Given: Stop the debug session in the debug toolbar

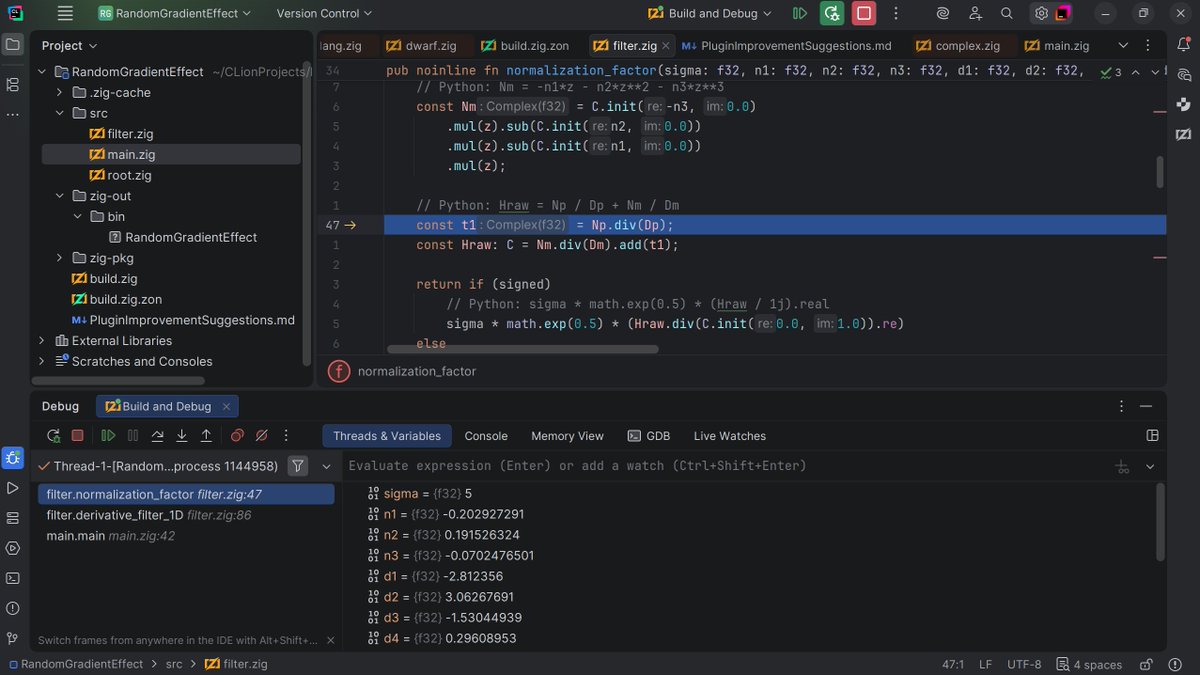Looking at the screenshot, I should (77, 436).
